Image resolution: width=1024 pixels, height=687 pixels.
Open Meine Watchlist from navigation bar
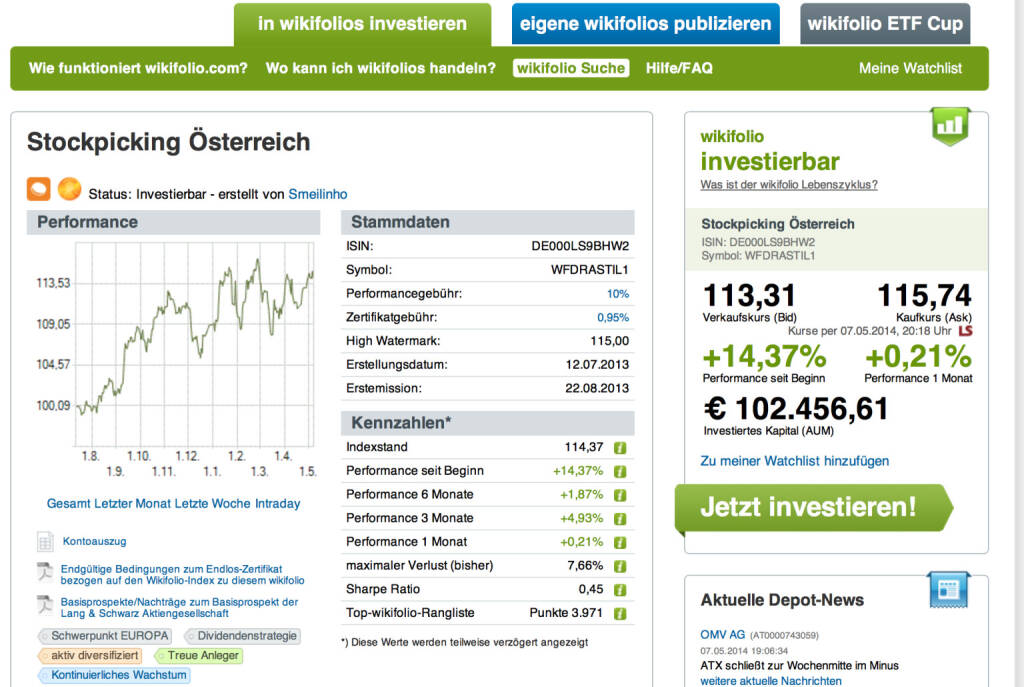click(910, 68)
